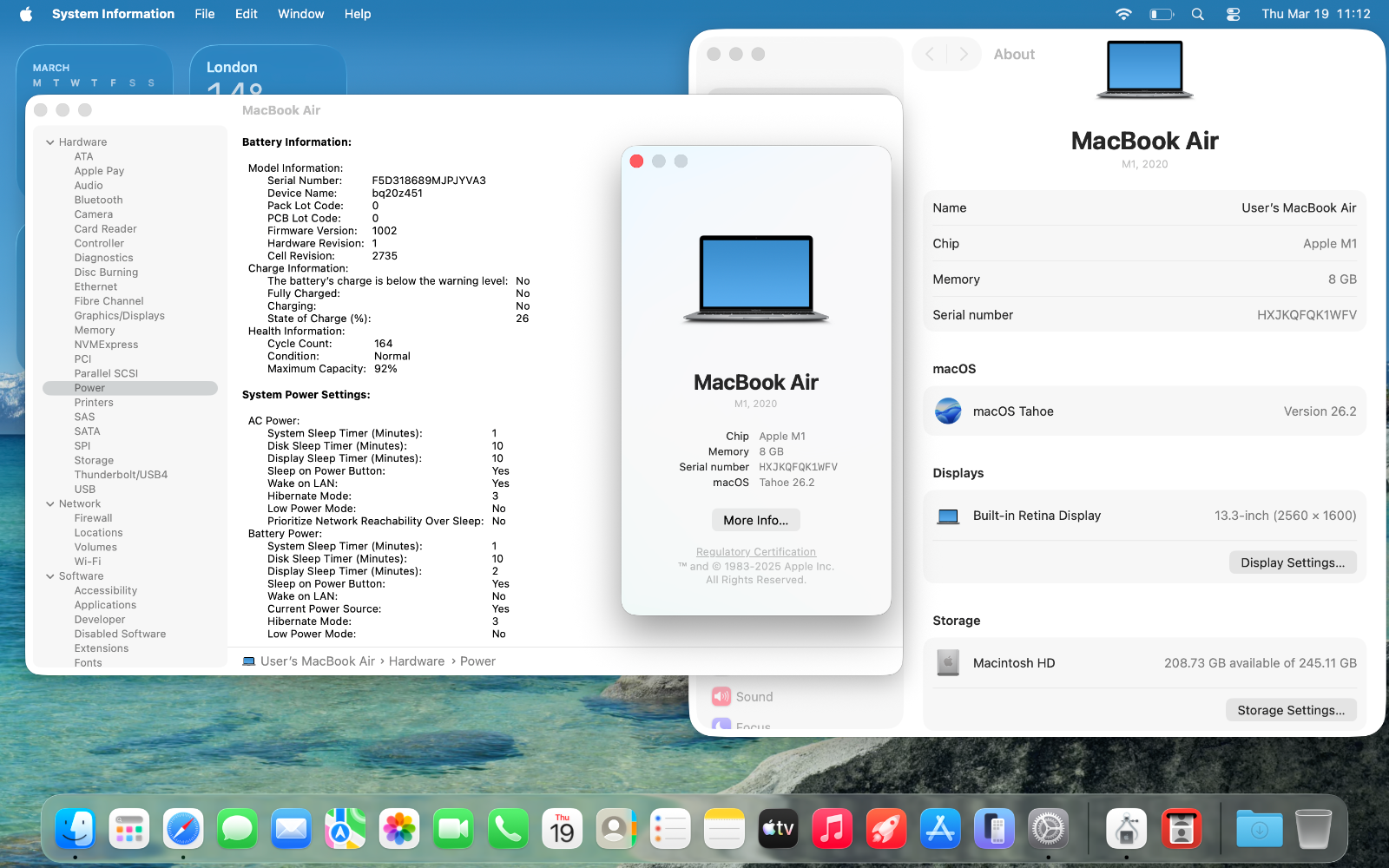1389x868 pixels.
Task: Select Storage in the Hardware list
Action: [x=94, y=461]
